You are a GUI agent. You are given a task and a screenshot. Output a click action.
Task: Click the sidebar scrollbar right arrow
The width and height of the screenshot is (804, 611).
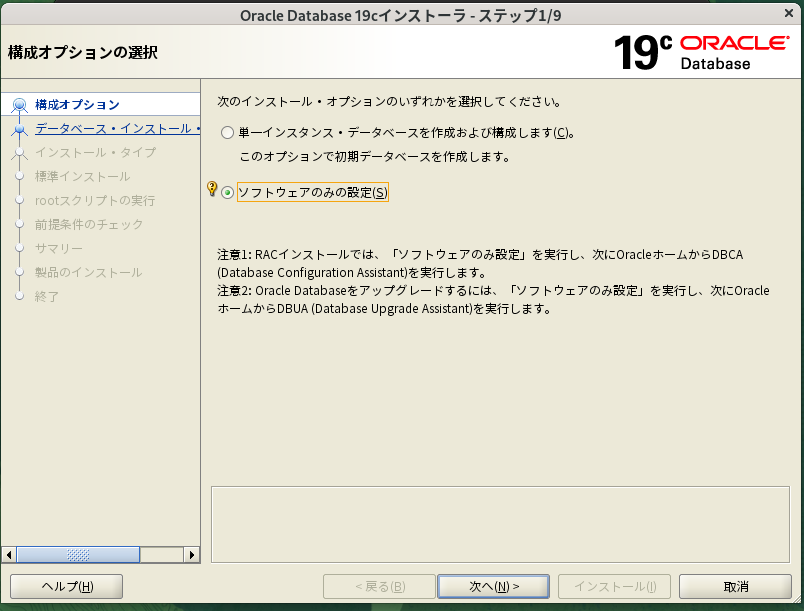tap(192, 555)
